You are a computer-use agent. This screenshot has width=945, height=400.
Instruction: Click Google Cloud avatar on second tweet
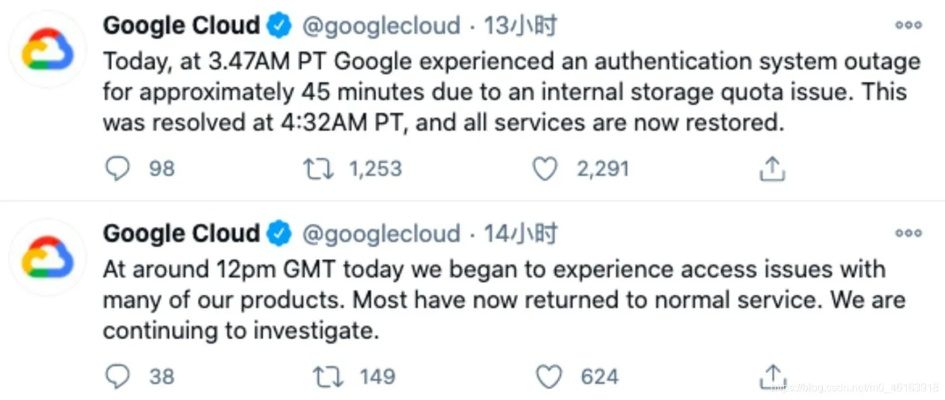point(48,256)
